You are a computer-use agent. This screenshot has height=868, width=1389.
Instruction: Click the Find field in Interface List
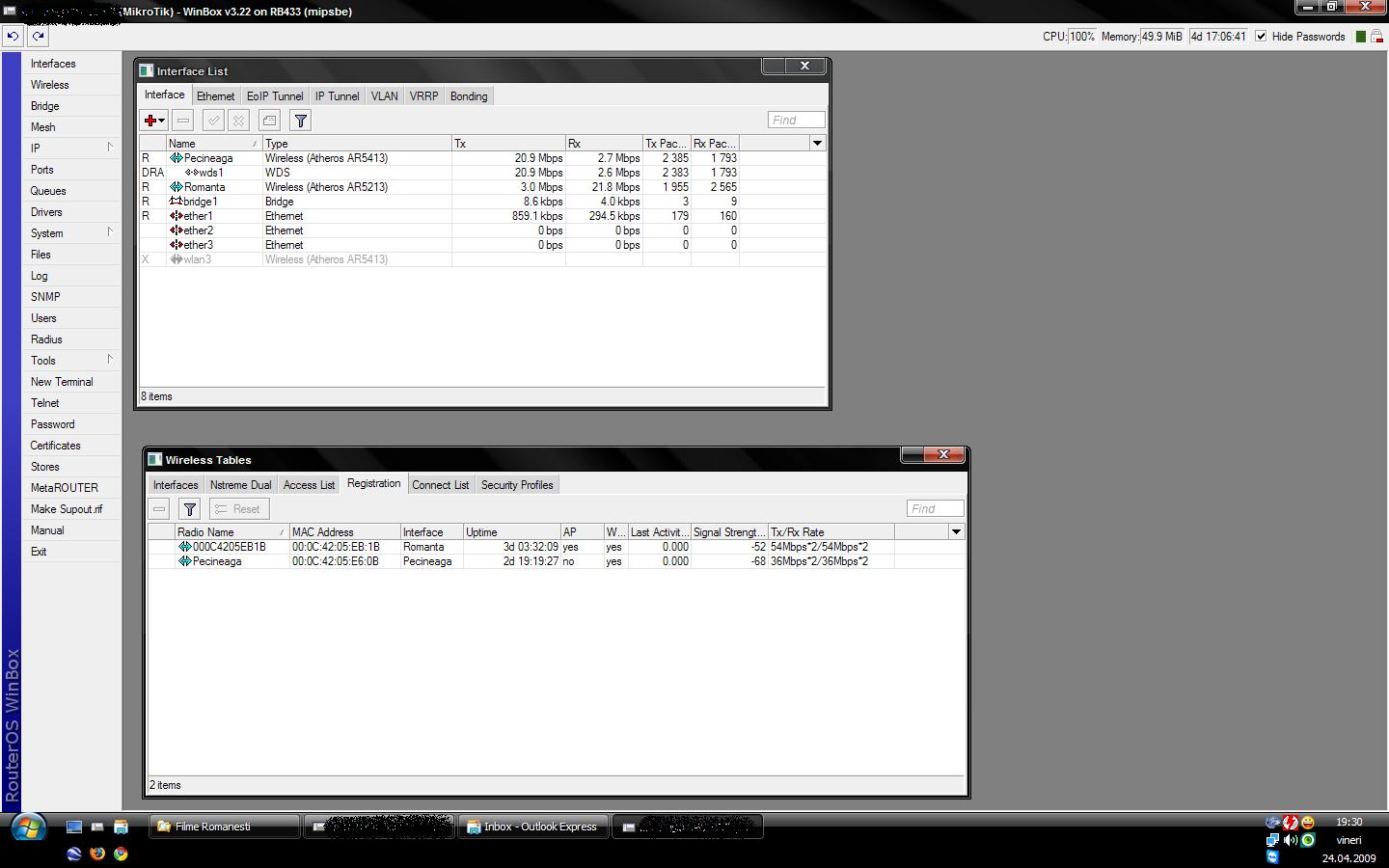797,121
